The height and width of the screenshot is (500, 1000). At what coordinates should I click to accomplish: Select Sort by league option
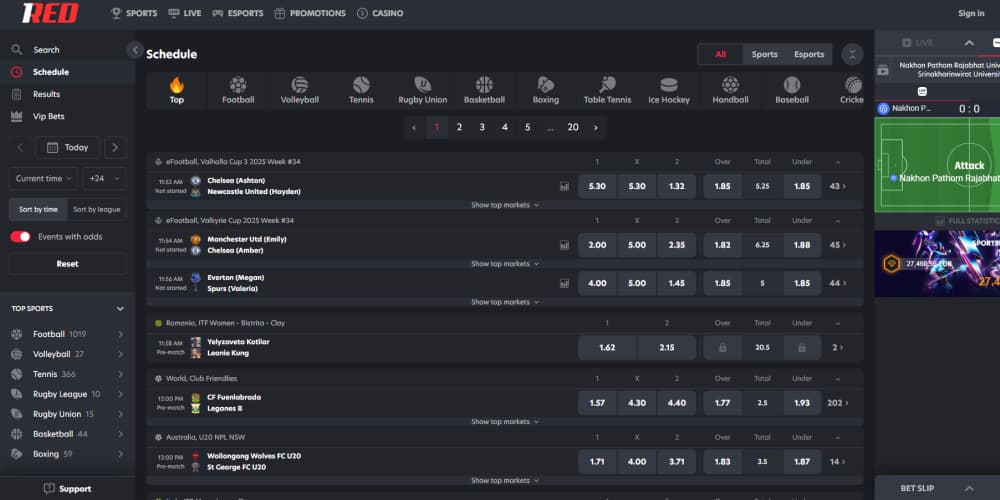[96, 209]
